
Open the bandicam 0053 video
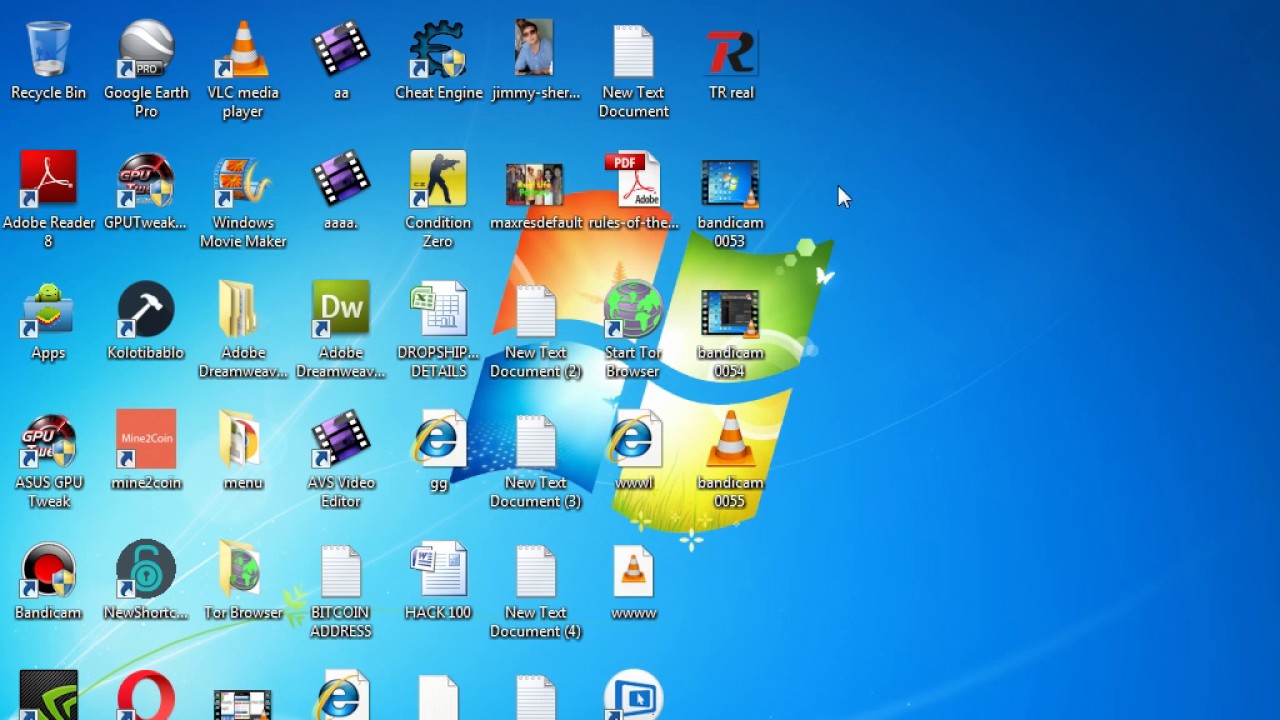[730, 180]
